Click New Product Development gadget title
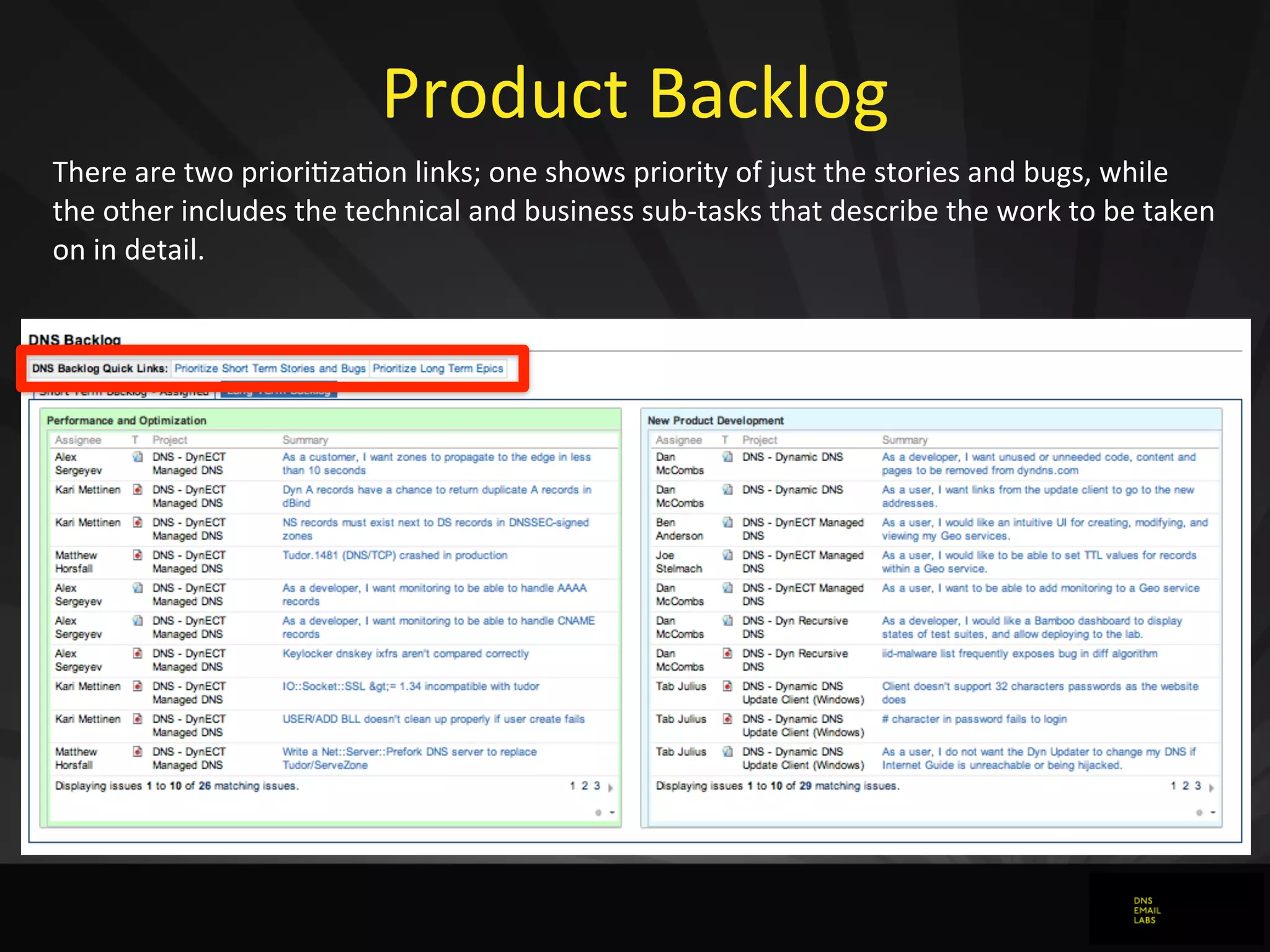 click(716, 420)
